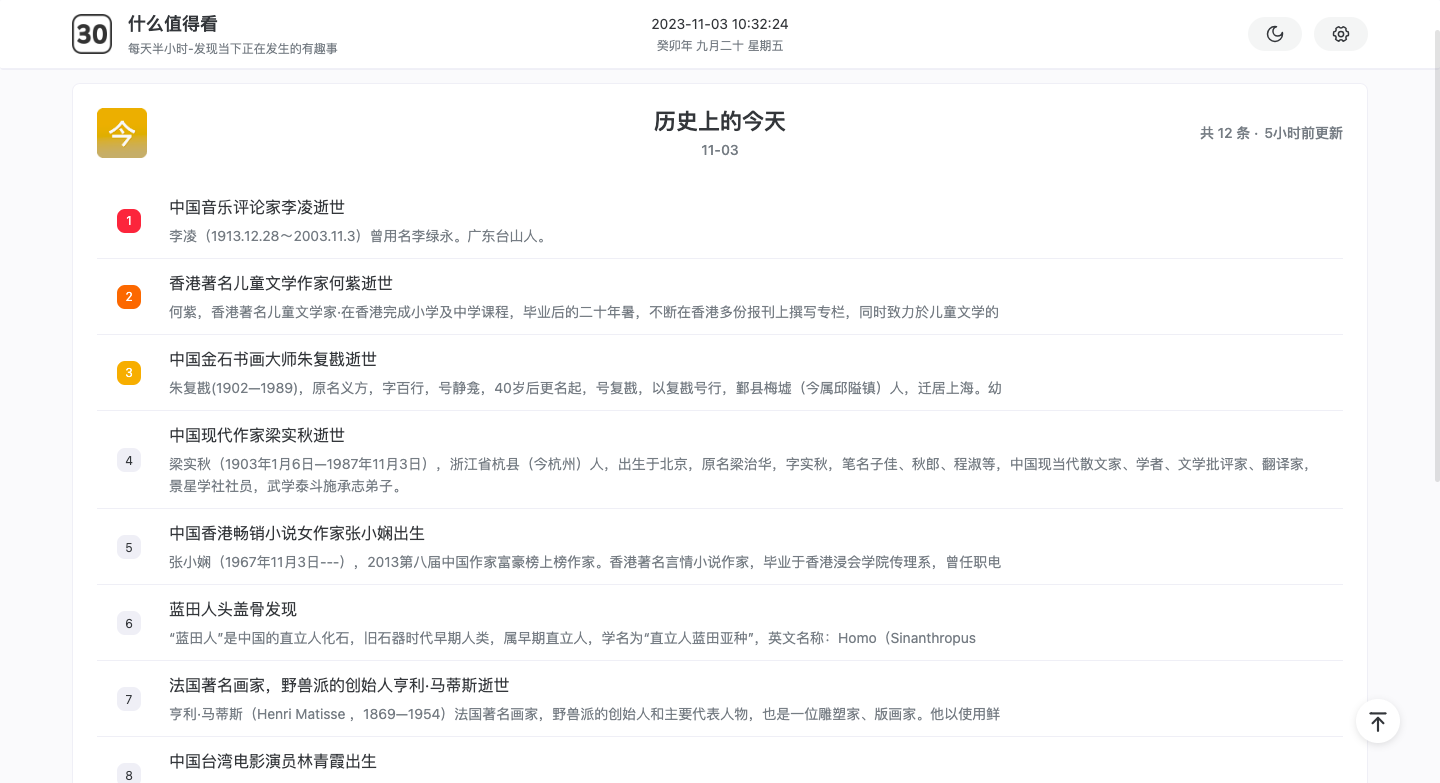Open headline 中国音乐评论家李凌逝世

[x=256, y=207]
